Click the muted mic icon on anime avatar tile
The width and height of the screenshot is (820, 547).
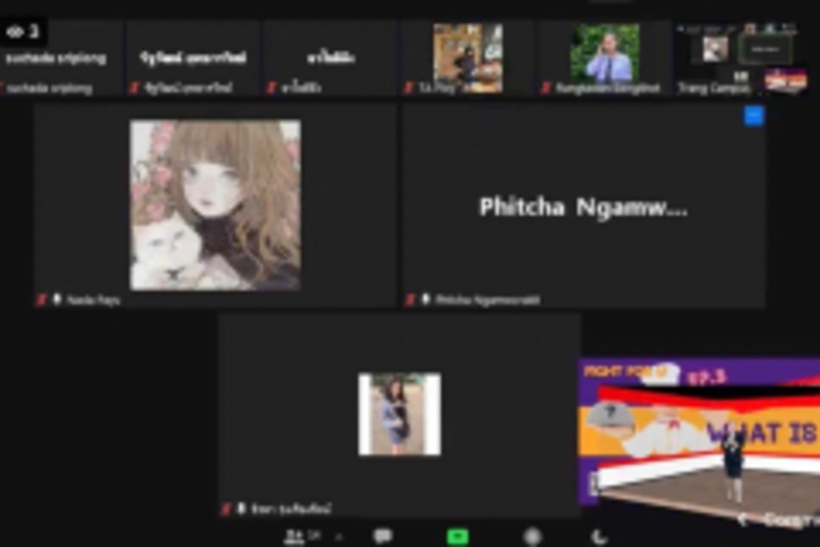42,299
